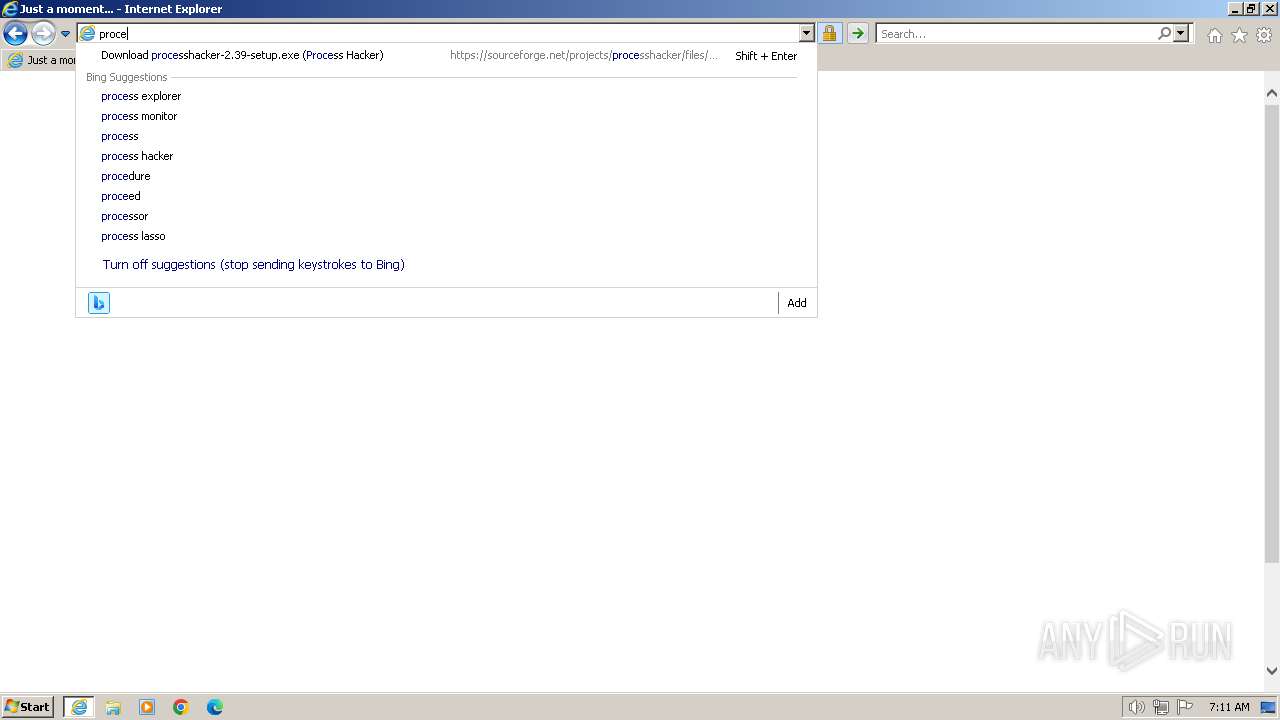Click the Add search provider button
The image size is (1280, 720).
tap(797, 303)
